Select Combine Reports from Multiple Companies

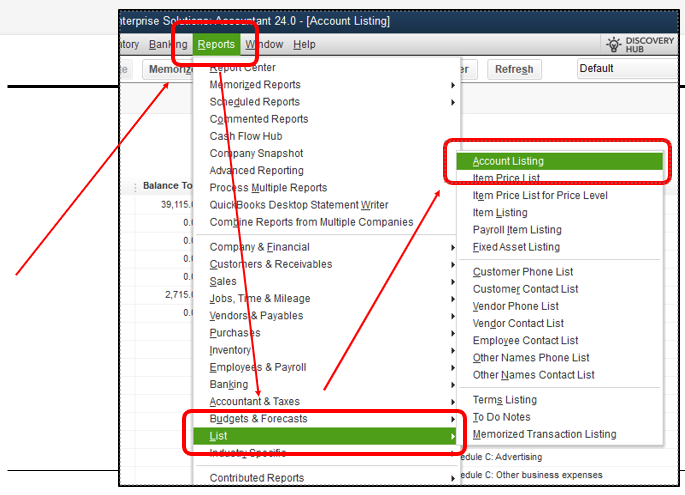(x=325, y=222)
